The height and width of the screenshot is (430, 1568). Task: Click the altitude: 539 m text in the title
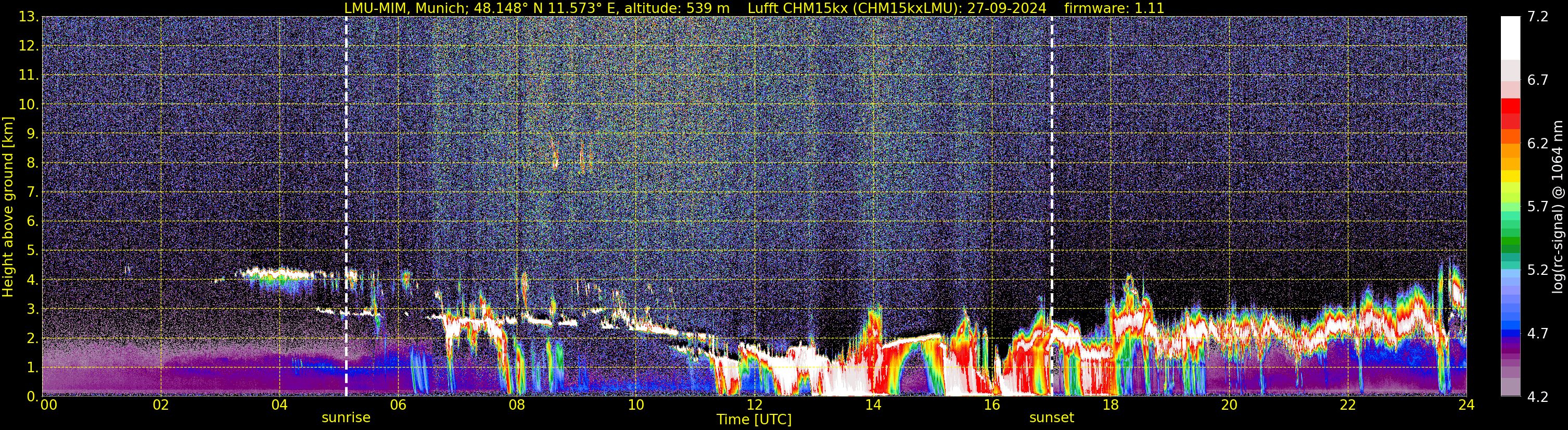[677, 8]
